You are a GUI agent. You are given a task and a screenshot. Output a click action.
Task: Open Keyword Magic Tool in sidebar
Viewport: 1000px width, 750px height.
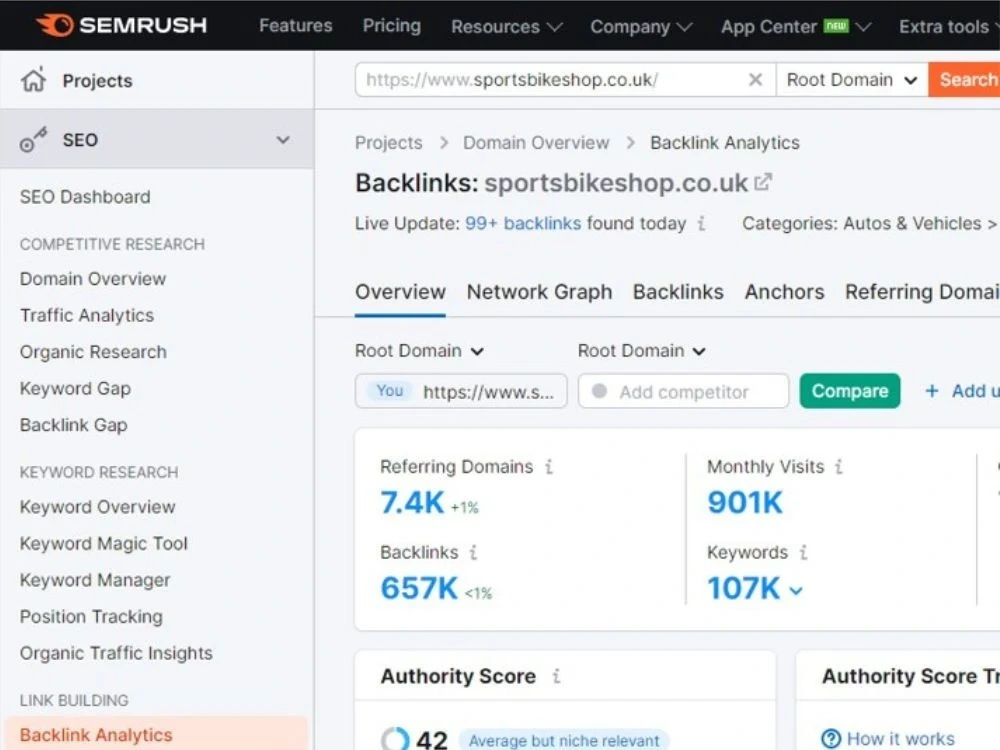[103, 543]
